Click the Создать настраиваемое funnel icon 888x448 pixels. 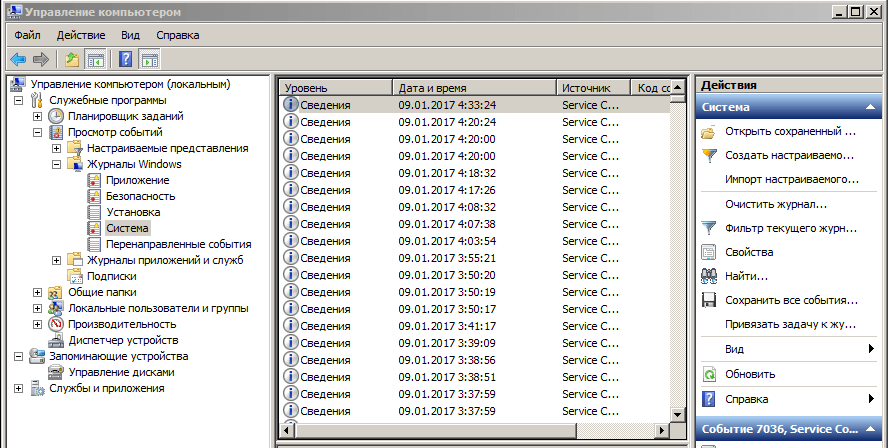[709, 156]
